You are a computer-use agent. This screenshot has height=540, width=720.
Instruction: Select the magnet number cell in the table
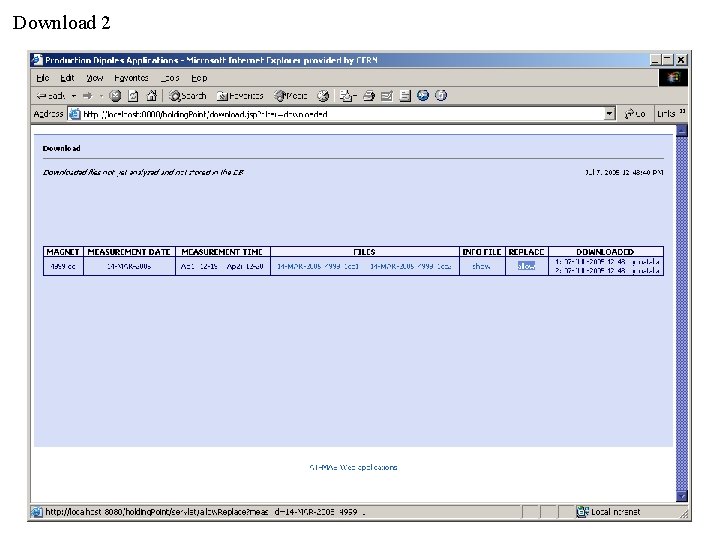(x=63, y=266)
